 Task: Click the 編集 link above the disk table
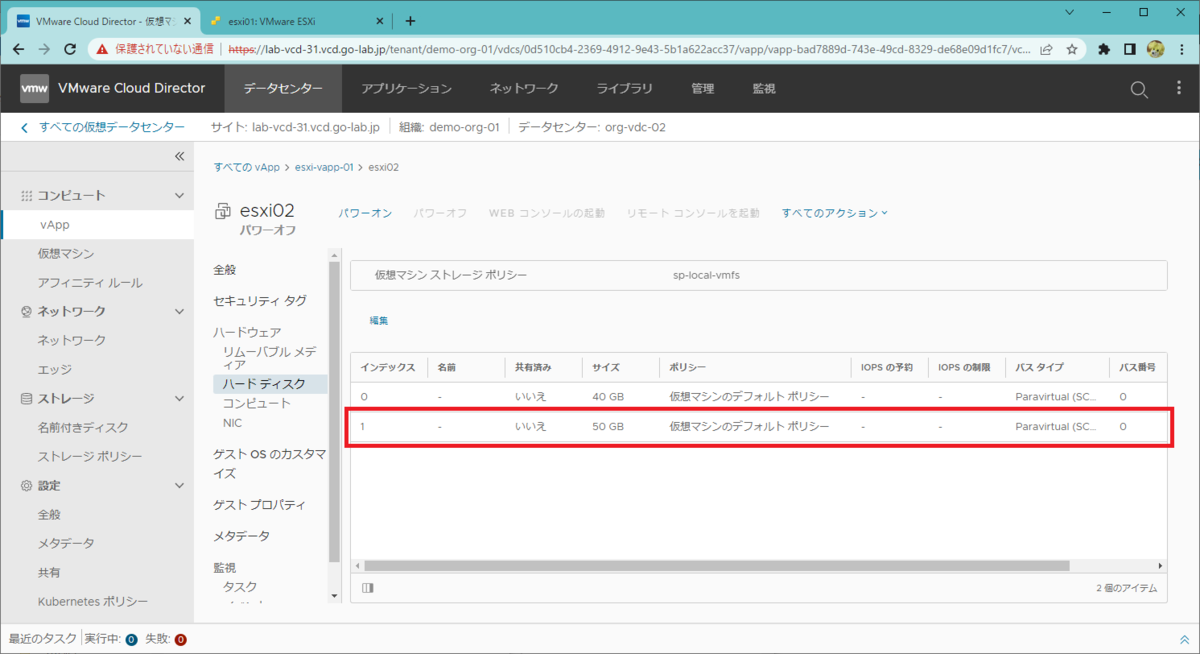[379, 320]
